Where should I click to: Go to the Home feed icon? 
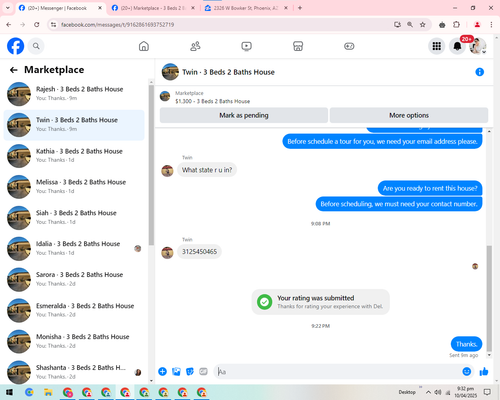click(x=144, y=46)
